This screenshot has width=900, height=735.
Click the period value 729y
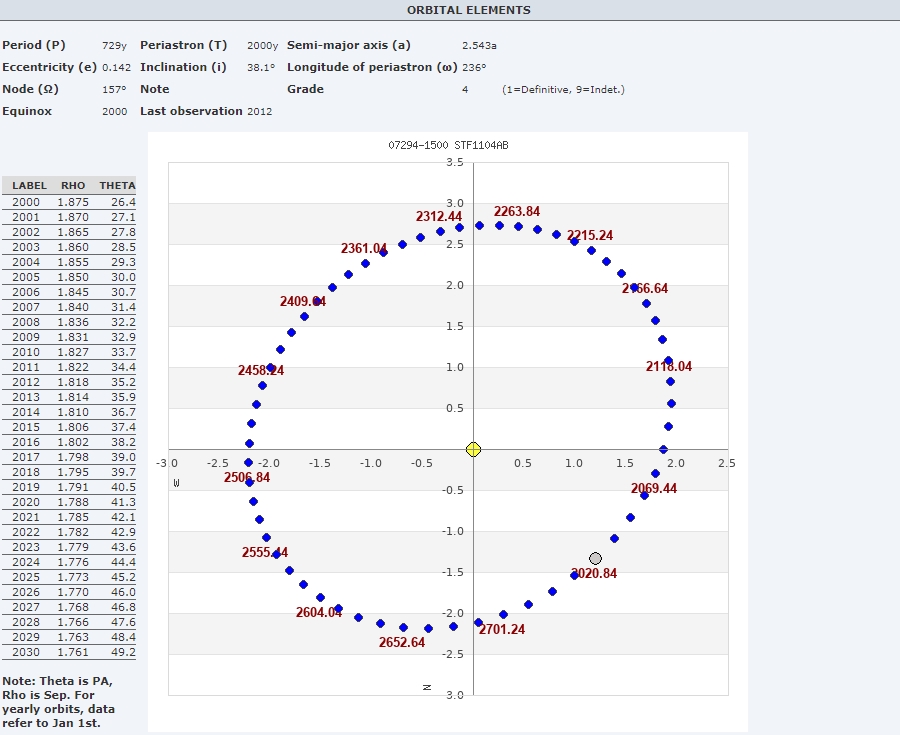114,45
